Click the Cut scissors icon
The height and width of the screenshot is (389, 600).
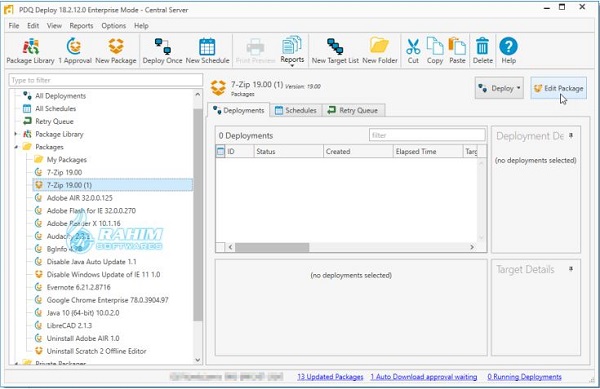click(413, 51)
